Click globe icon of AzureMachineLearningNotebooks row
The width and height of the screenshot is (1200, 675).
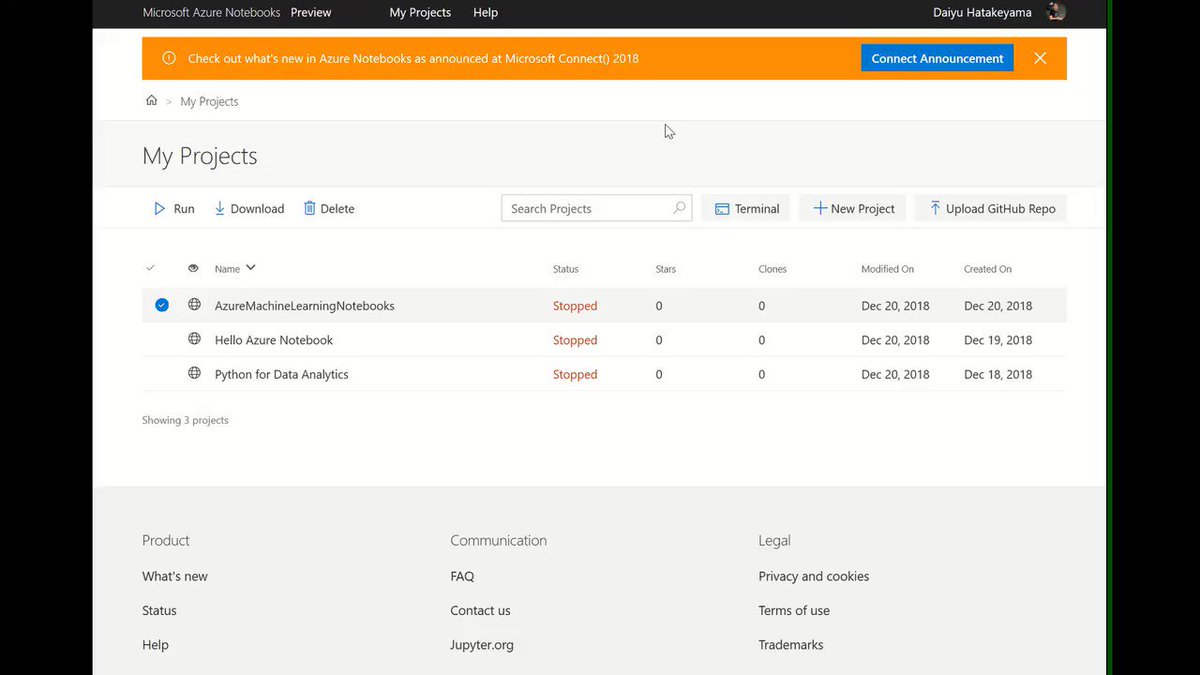click(194, 305)
